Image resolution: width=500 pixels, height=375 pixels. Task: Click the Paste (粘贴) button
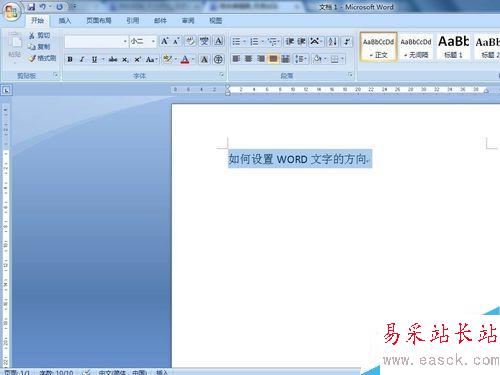[15, 47]
